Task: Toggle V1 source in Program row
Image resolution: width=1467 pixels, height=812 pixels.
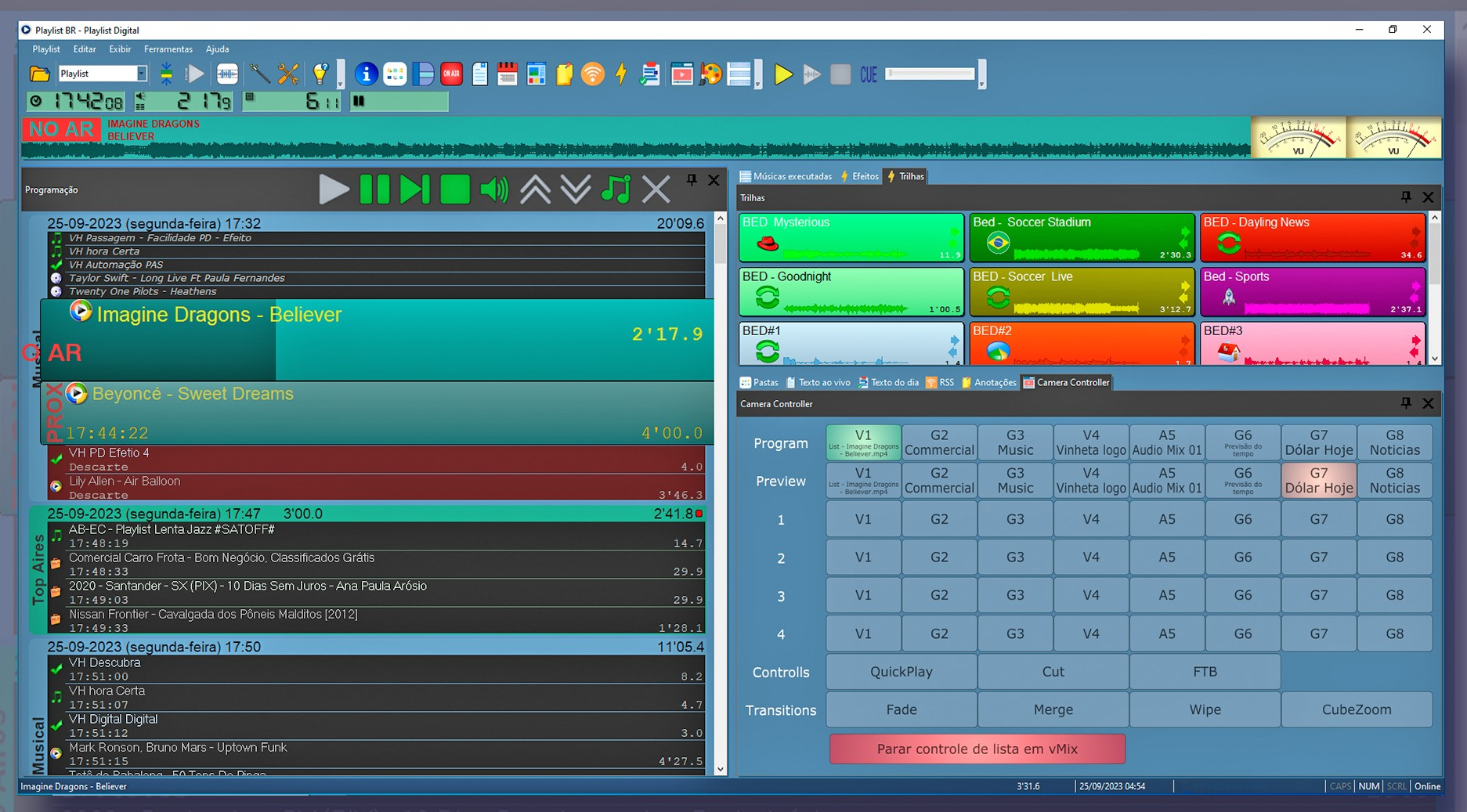Action: (863, 442)
